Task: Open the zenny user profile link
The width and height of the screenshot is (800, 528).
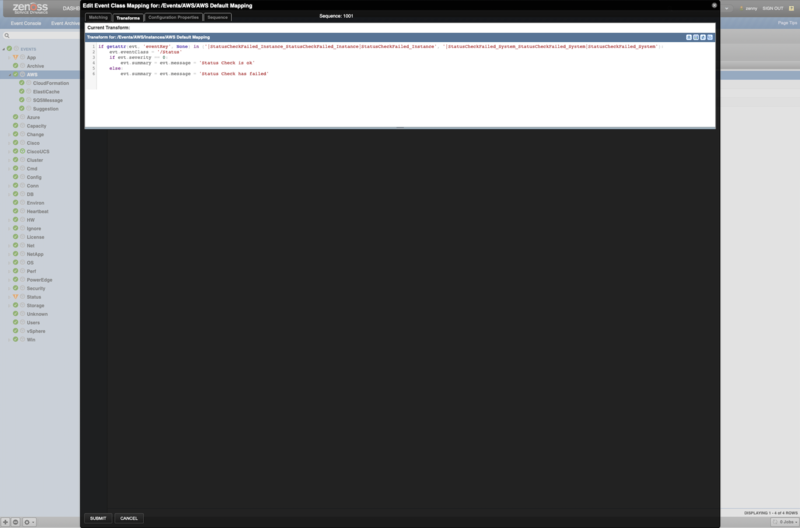Action: pyautogui.click(x=751, y=8)
